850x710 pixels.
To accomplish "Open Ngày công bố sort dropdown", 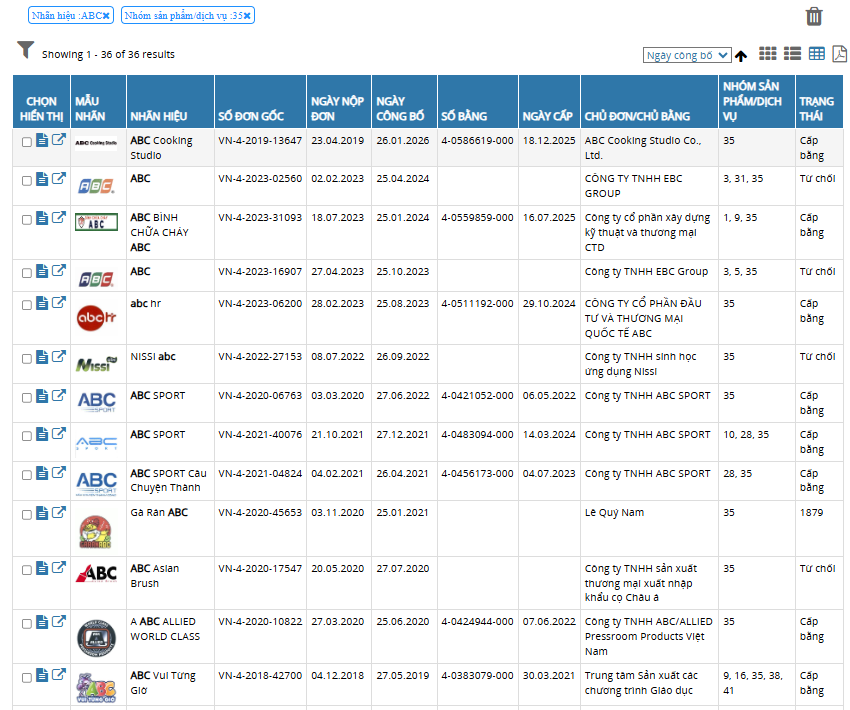I will (x=687, y=55).
